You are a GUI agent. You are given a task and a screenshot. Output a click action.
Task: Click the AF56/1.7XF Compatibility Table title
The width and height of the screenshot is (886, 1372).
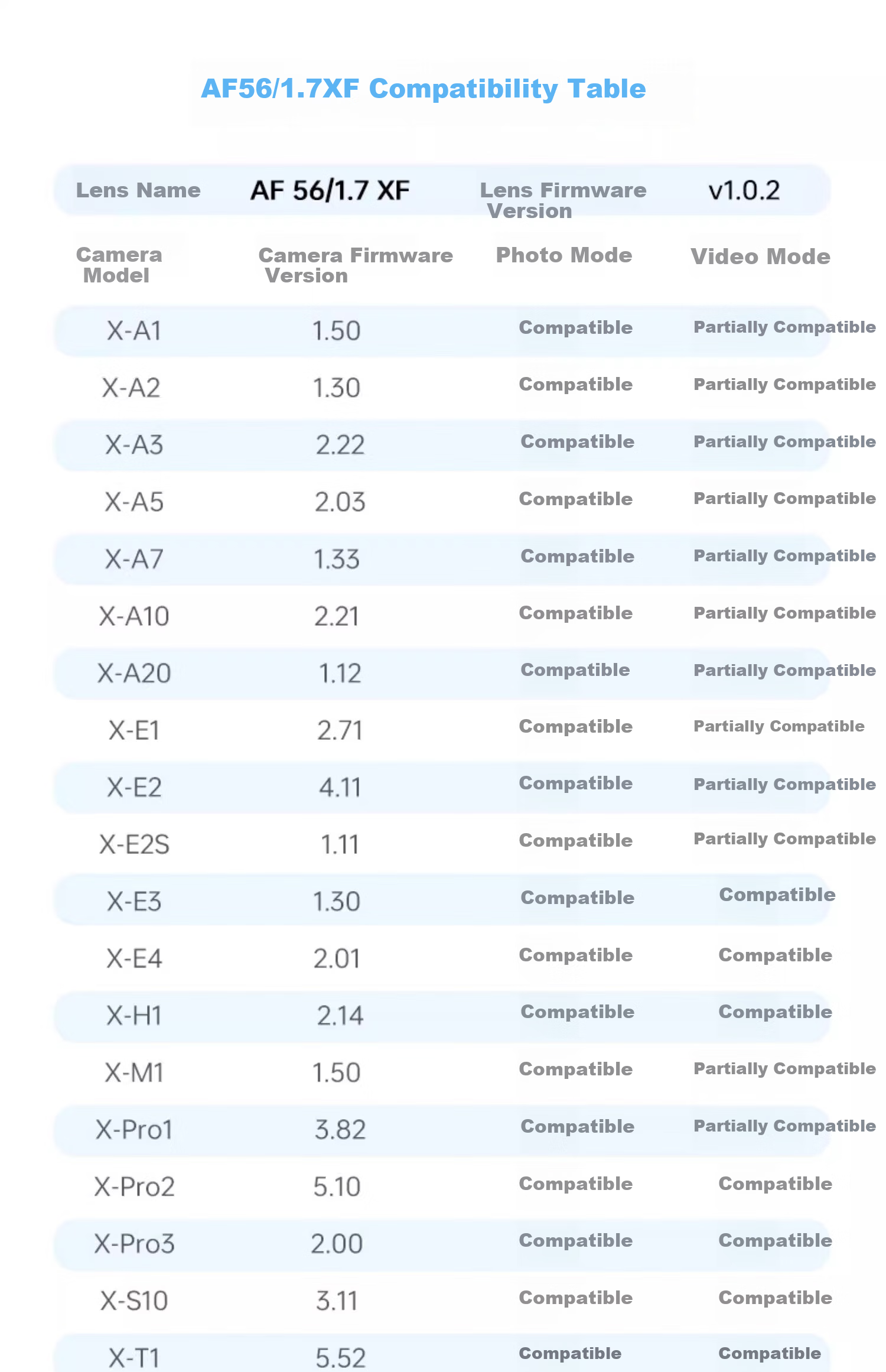(x=424, y=89)
